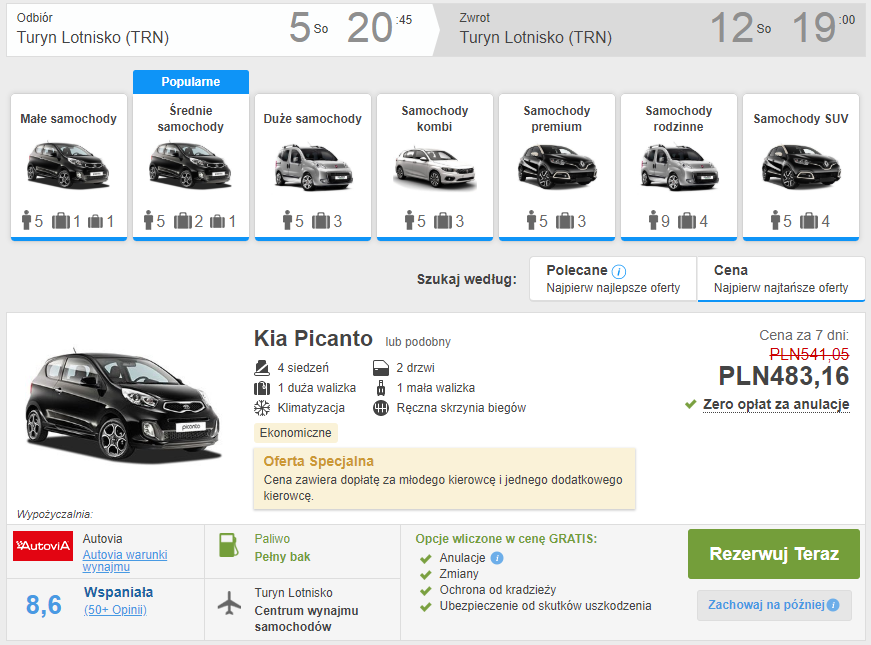Screen dimensions: 871x645
Task: Click the manual gearbox icon
Action: pyautogui.click(x=381, y=408)
